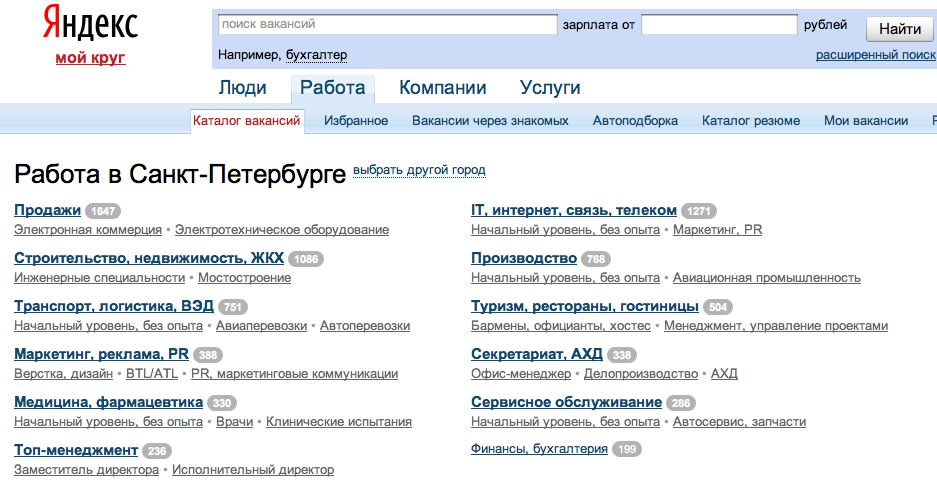Switch to the Люди tab
Image resolution: width=937 pixels, height=489 pixels.
point(242,88)
